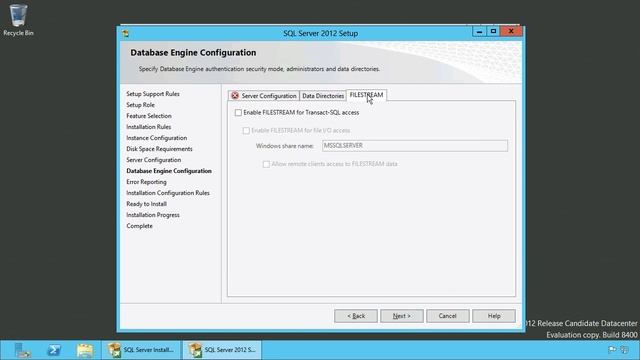Click Setup Role step in sidebar

pos(140,105)
